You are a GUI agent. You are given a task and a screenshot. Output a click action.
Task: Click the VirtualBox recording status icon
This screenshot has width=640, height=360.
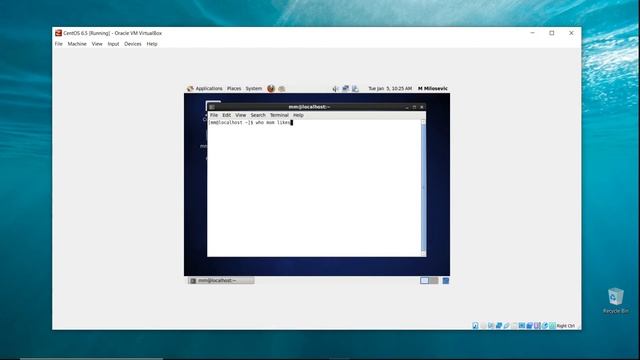tap(529, 326)
